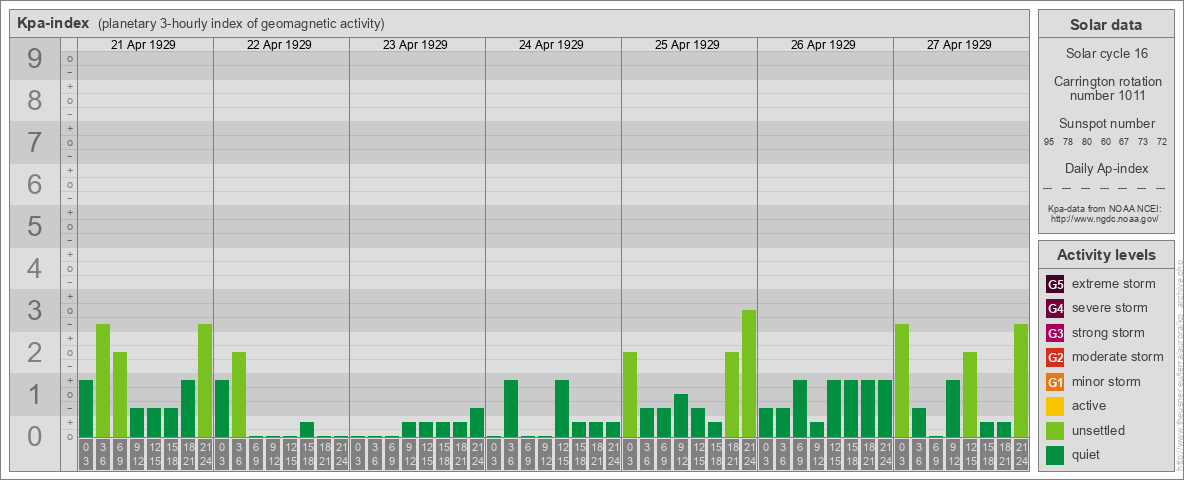This screenshot has height=480, width=1184.
Task: Click the 26 Apr 6-9 dark green bar
Action: coord(800,408)
